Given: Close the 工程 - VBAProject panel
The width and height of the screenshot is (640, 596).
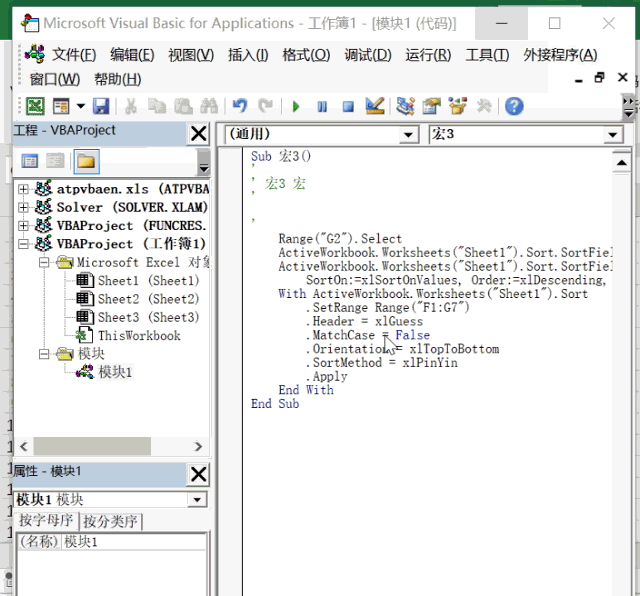Looking at the screenshot, I should (x=198, y=133).
